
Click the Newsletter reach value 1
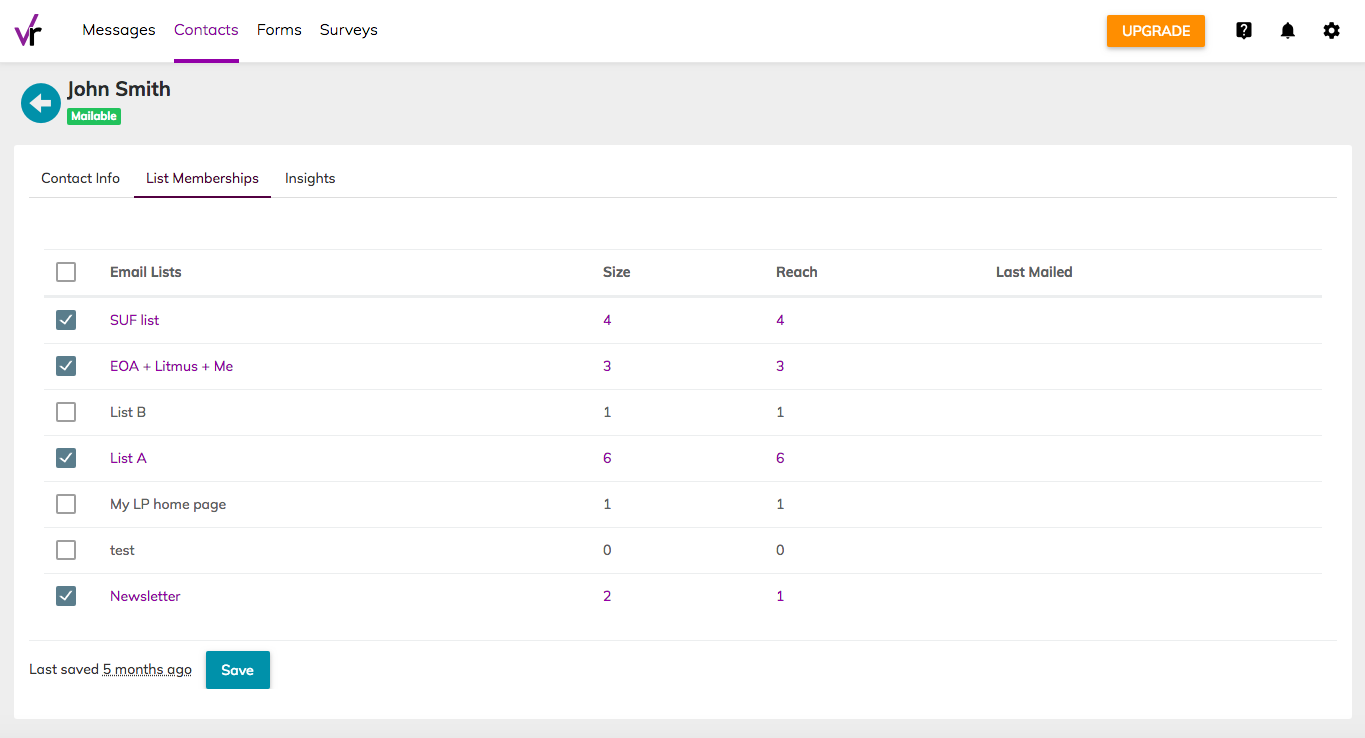click(x=780, y=596)
